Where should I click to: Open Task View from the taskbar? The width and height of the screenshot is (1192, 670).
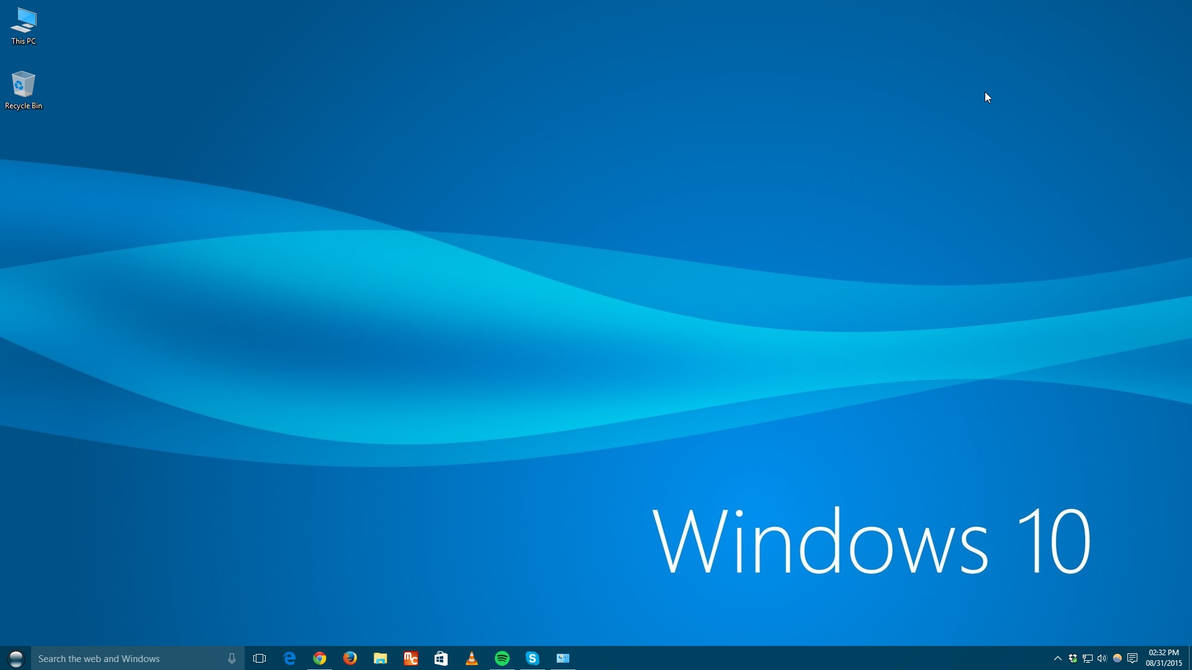259,659
